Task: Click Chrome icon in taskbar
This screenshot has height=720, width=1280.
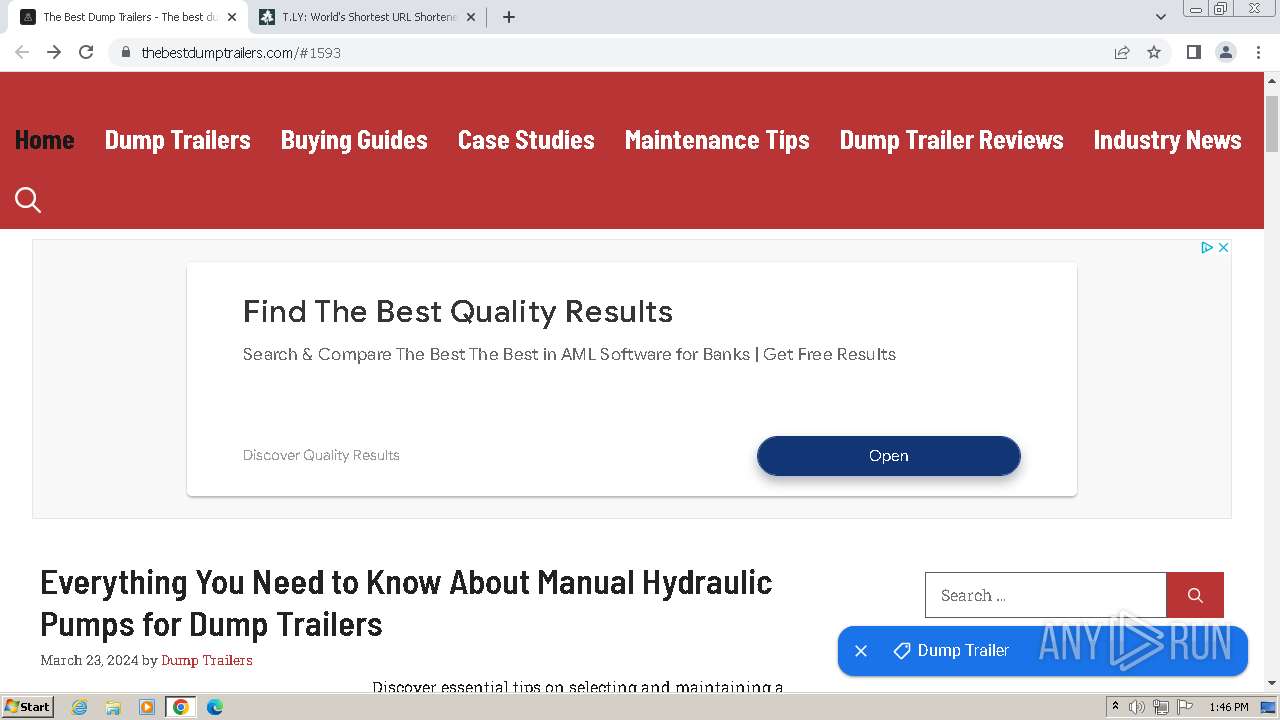Action: tap(181, 707)
